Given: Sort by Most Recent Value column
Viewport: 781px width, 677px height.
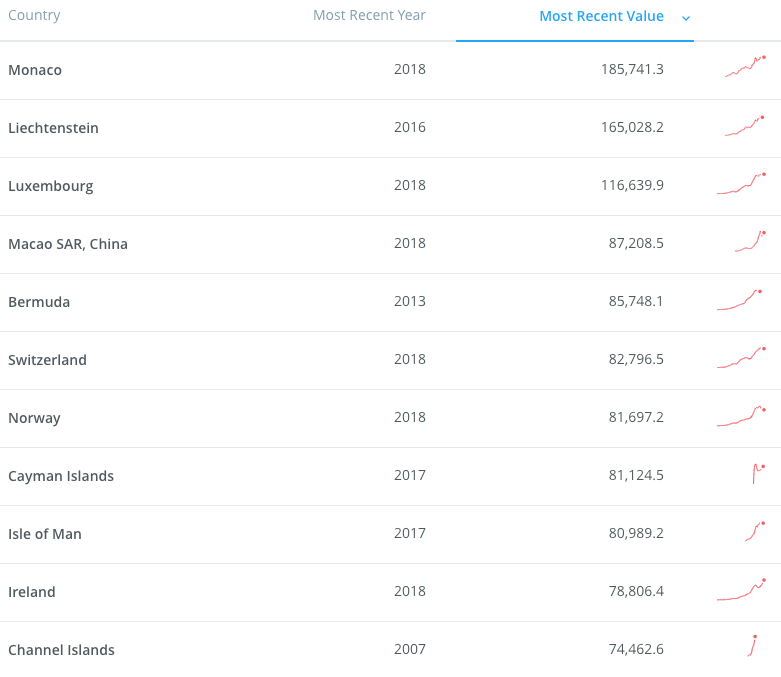Looking at the screenshot, I should click(601, 16).
